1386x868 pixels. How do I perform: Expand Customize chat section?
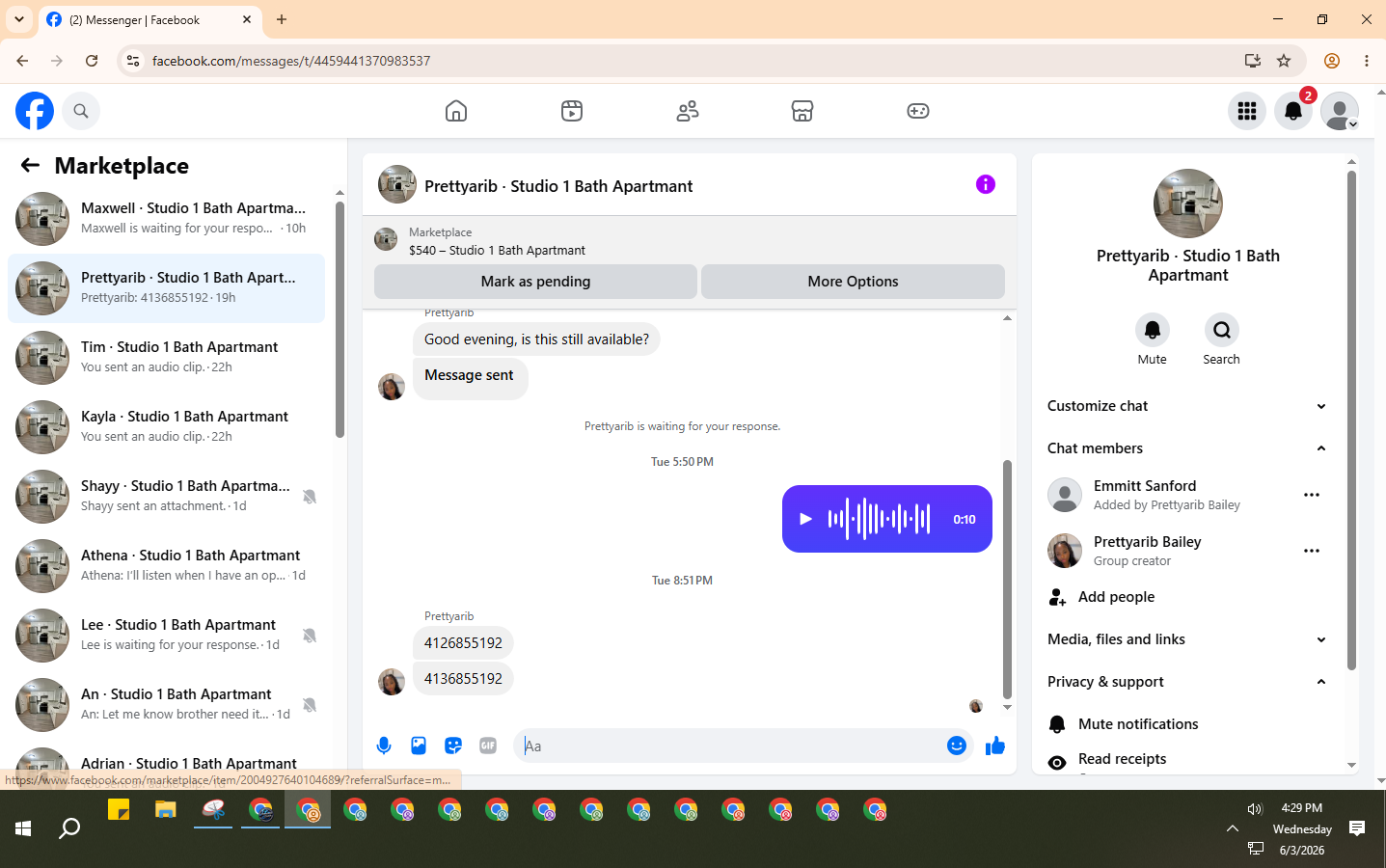point(1188,406)
